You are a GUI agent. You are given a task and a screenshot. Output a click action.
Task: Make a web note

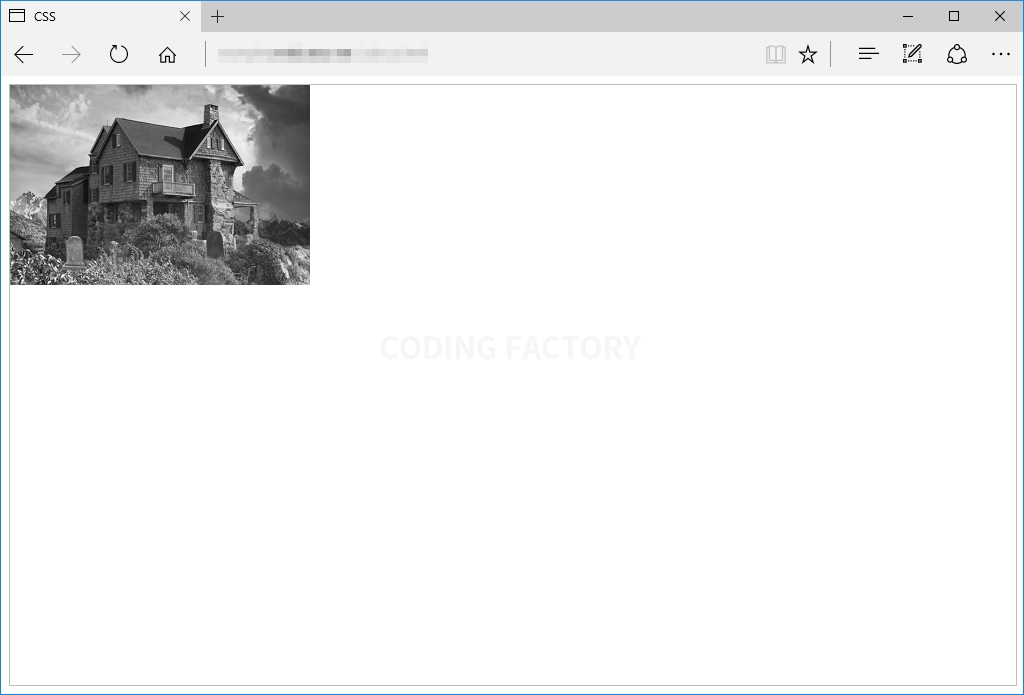pos(912,54)
